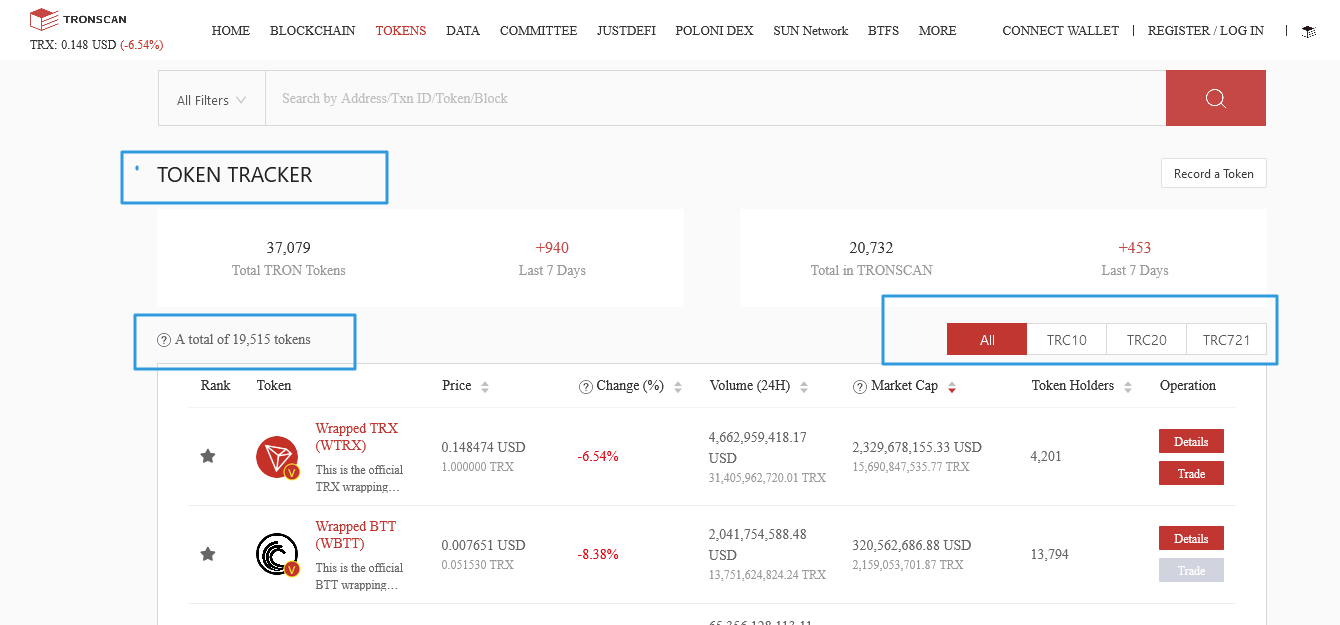Viewport: 1340px width, 625px height.
Task: Click the 13,794 token holders value
Action: coord(1050,555)
